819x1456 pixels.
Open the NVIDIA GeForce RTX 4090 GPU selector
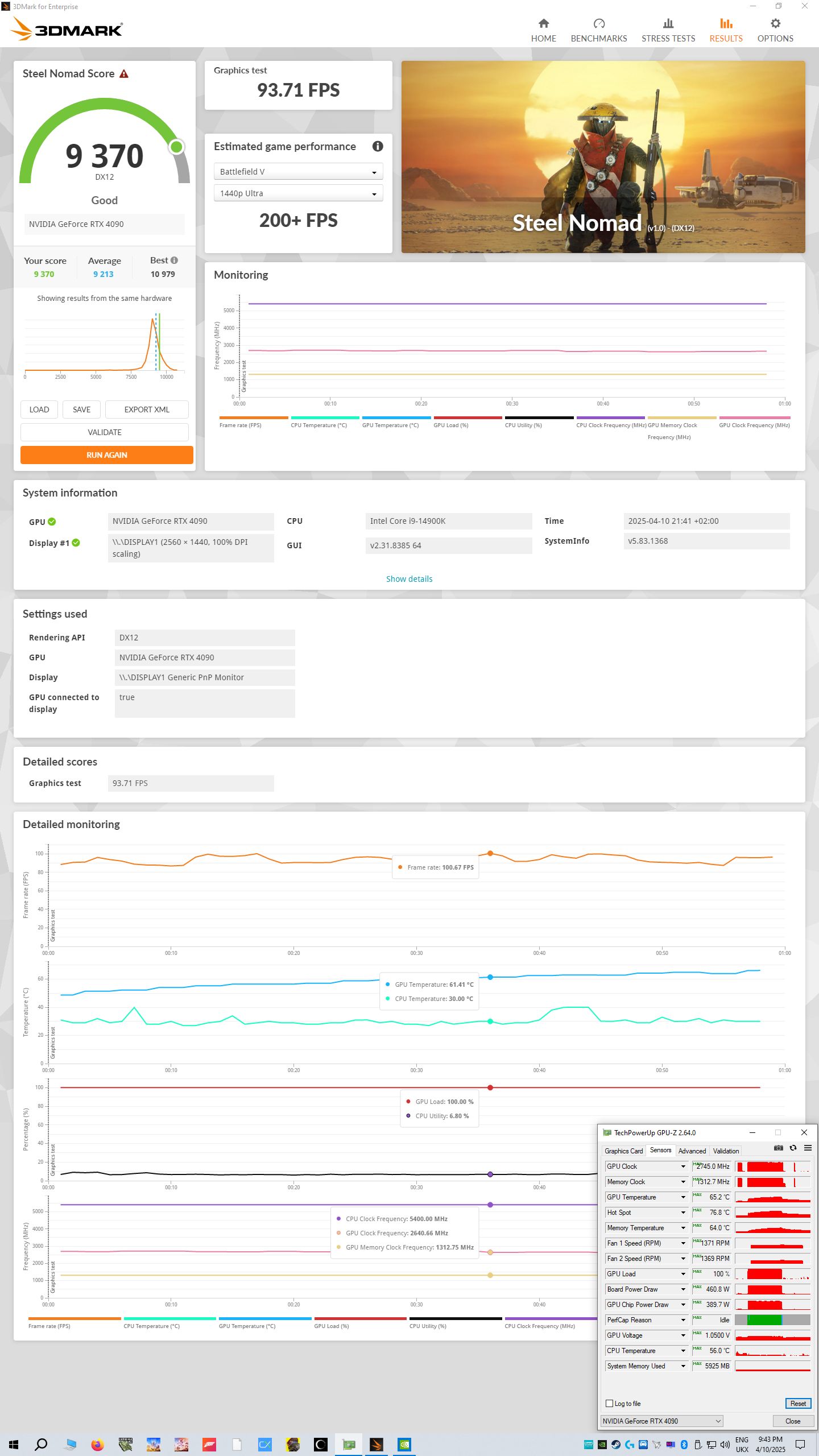661,1421
